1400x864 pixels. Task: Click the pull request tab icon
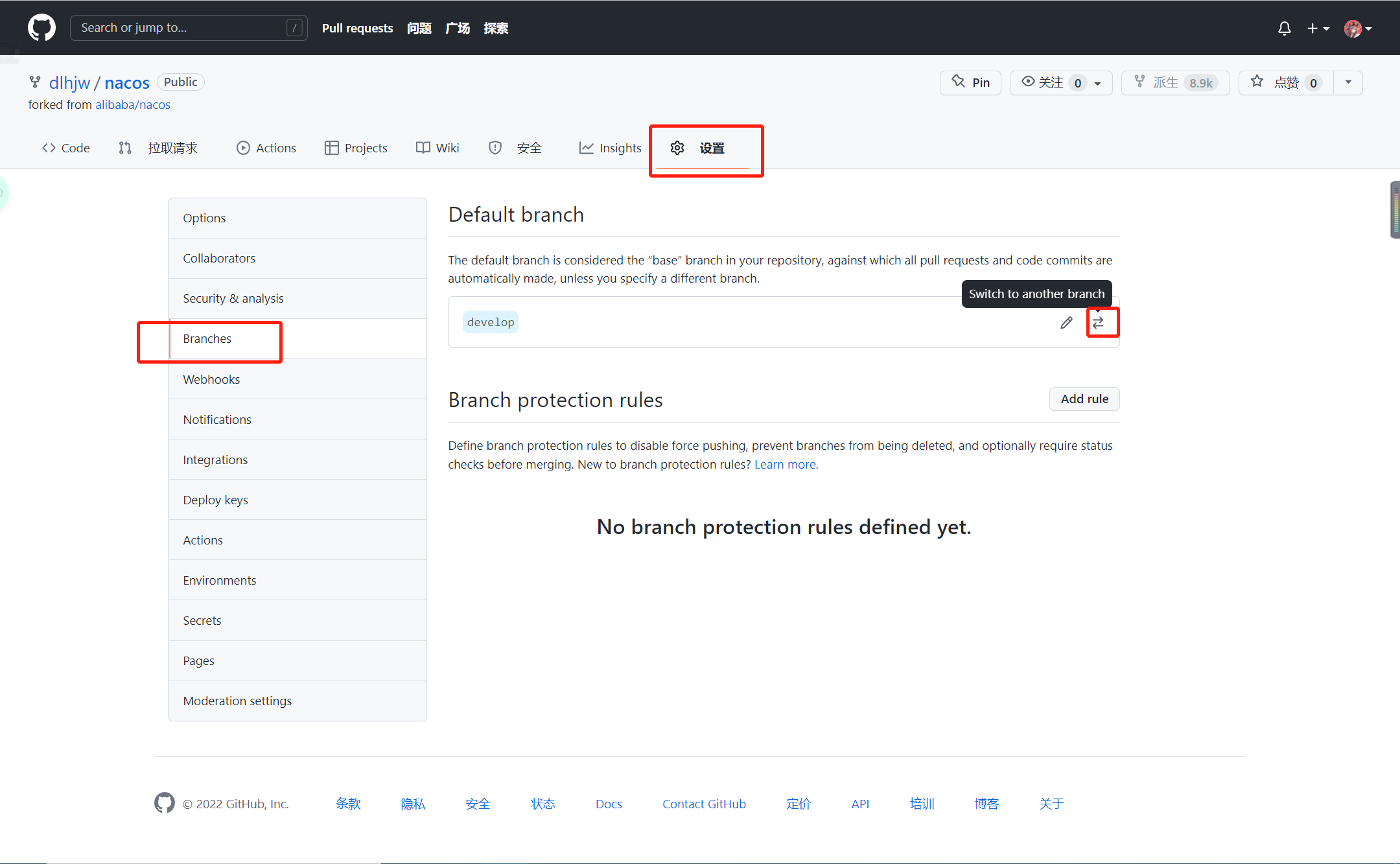tap(125, 148)
